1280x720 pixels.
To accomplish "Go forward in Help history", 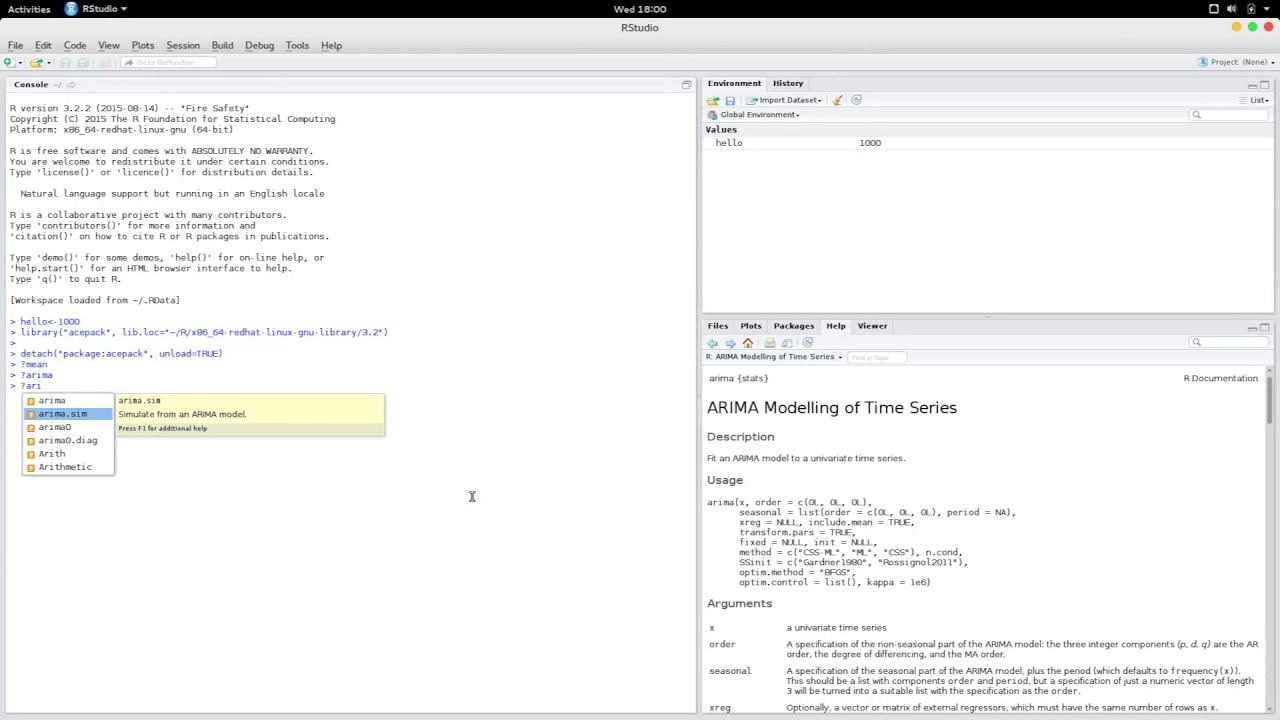I will [730, 343].
